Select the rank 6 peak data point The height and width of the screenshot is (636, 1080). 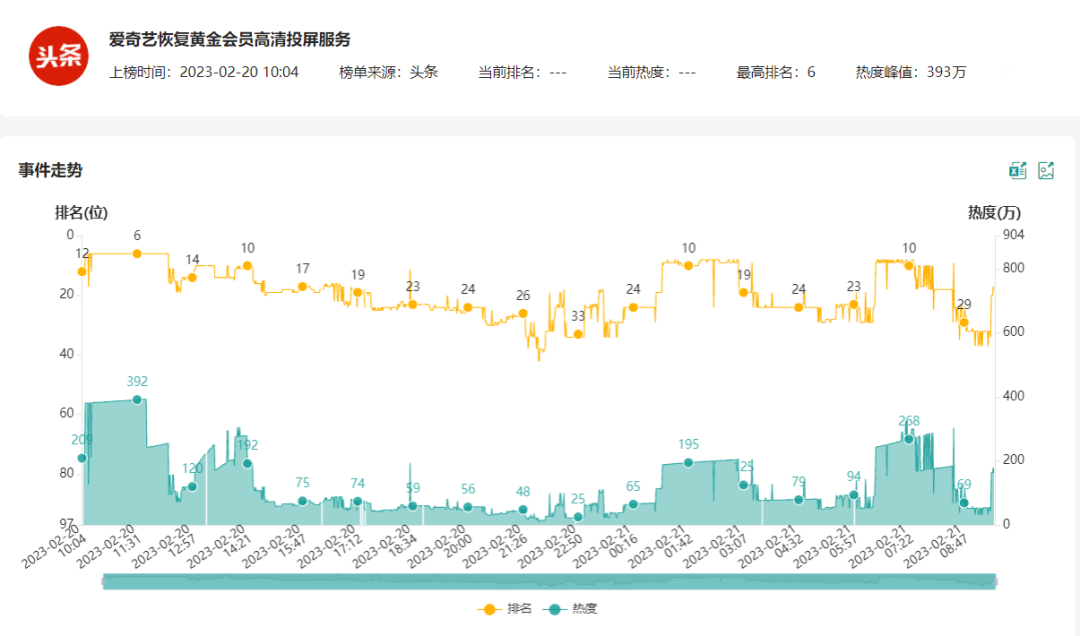tap(137, 253)
